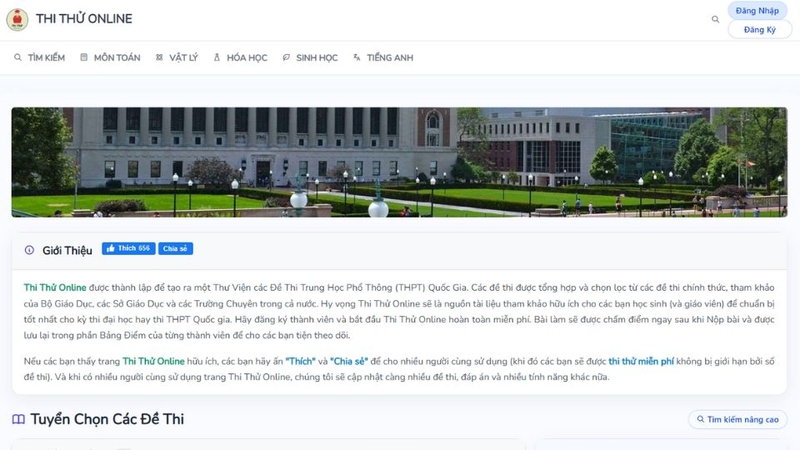The height and width of the screenshot is (450, 800).
Task: Click the Tuyển Chọn Các Đề Thi heading
Action: coord(107,419)
